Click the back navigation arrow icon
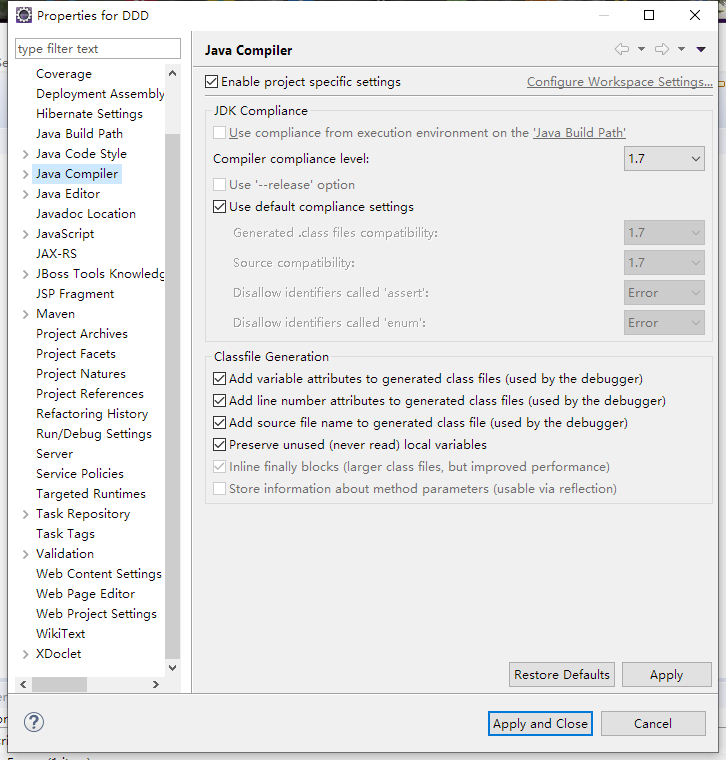This screenshot has width=726, height=760. [x=622, y=49]
